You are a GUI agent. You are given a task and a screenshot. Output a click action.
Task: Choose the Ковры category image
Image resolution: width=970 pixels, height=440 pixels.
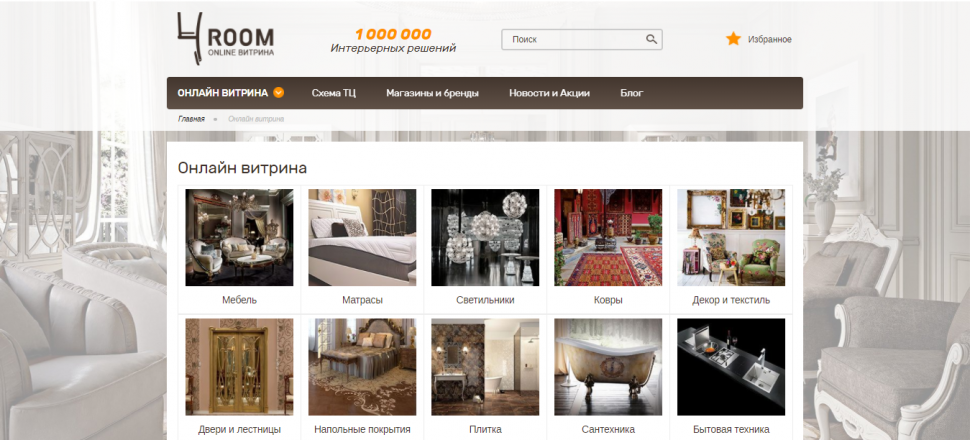(608, 238)
